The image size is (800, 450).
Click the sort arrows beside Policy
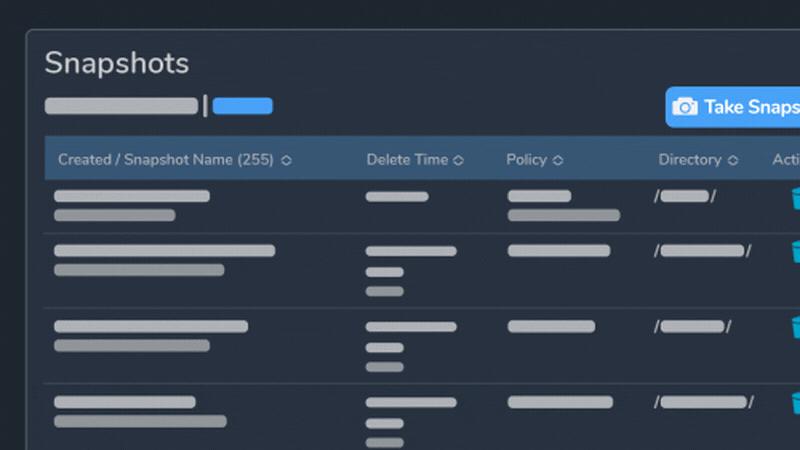pos(557,160)
